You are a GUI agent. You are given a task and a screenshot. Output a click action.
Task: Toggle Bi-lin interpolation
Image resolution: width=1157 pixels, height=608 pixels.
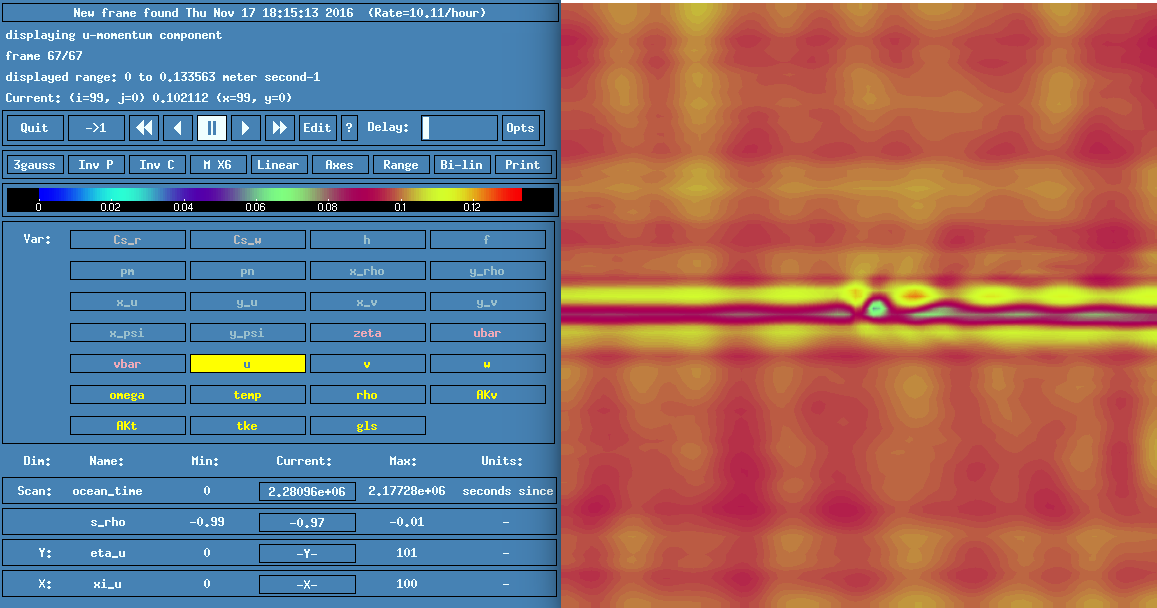(461, 165)
